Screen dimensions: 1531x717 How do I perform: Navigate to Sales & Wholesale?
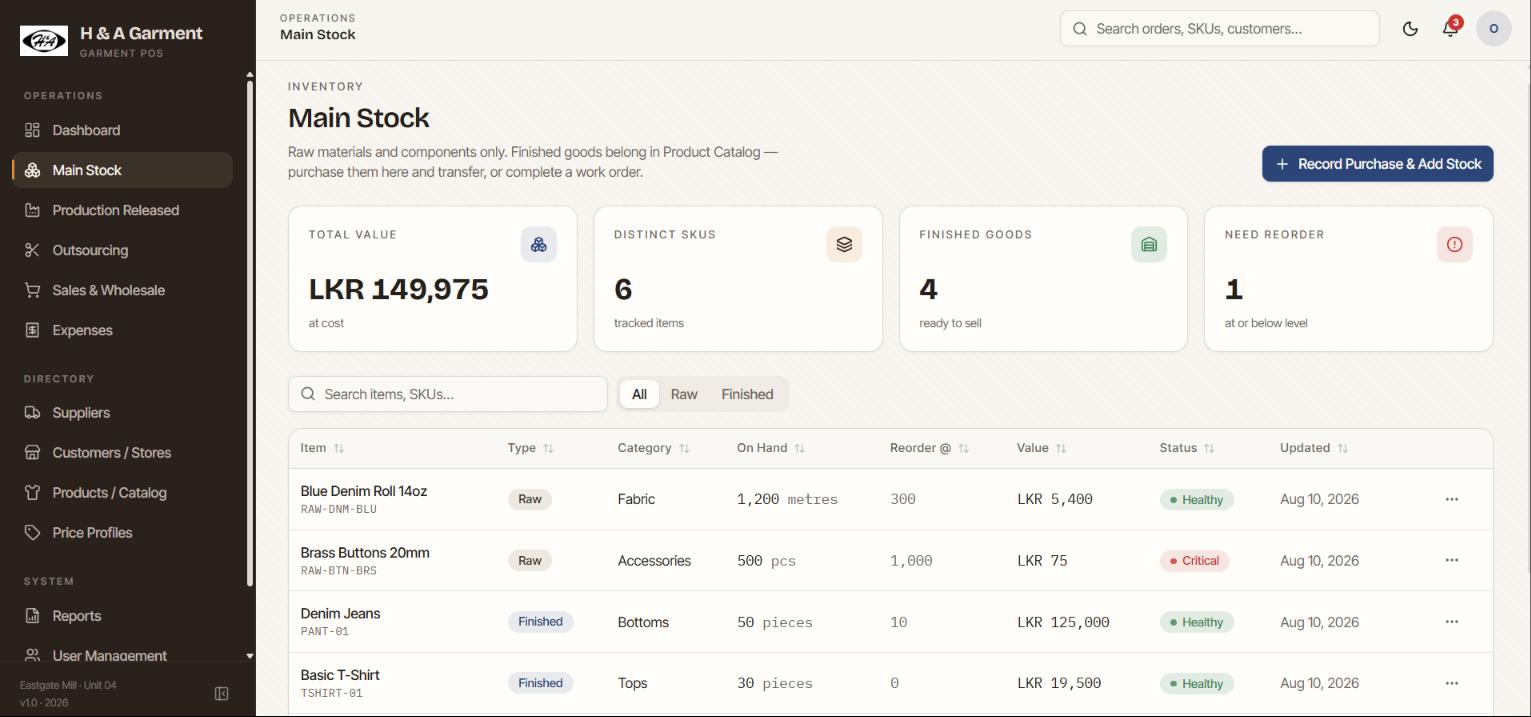[x=122, y=290]
